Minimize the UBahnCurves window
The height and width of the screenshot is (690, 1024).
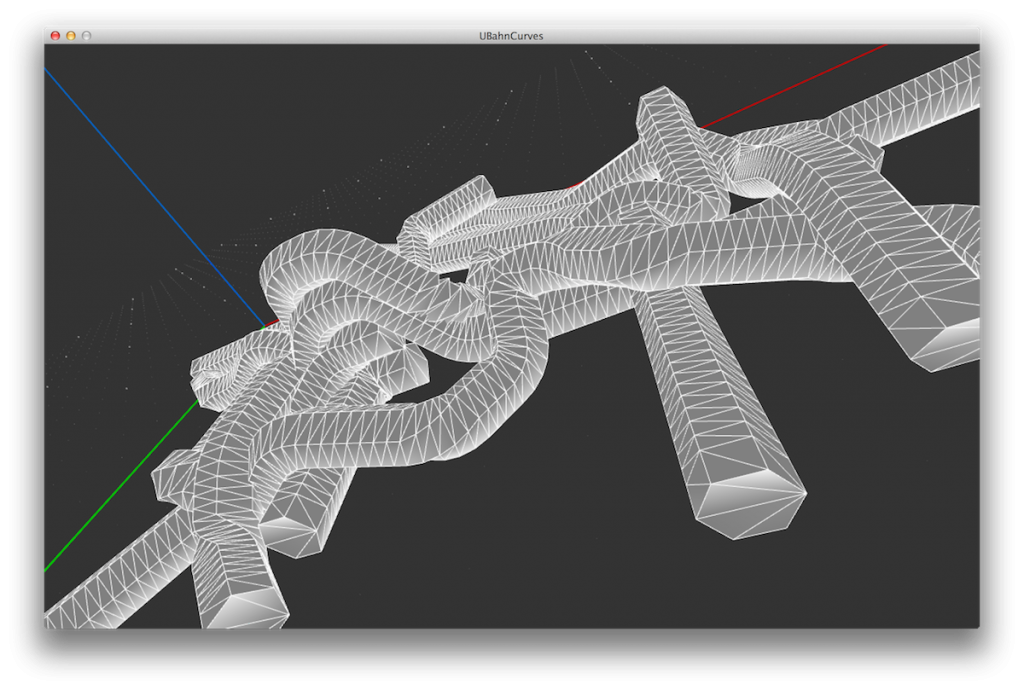(71, 36)
